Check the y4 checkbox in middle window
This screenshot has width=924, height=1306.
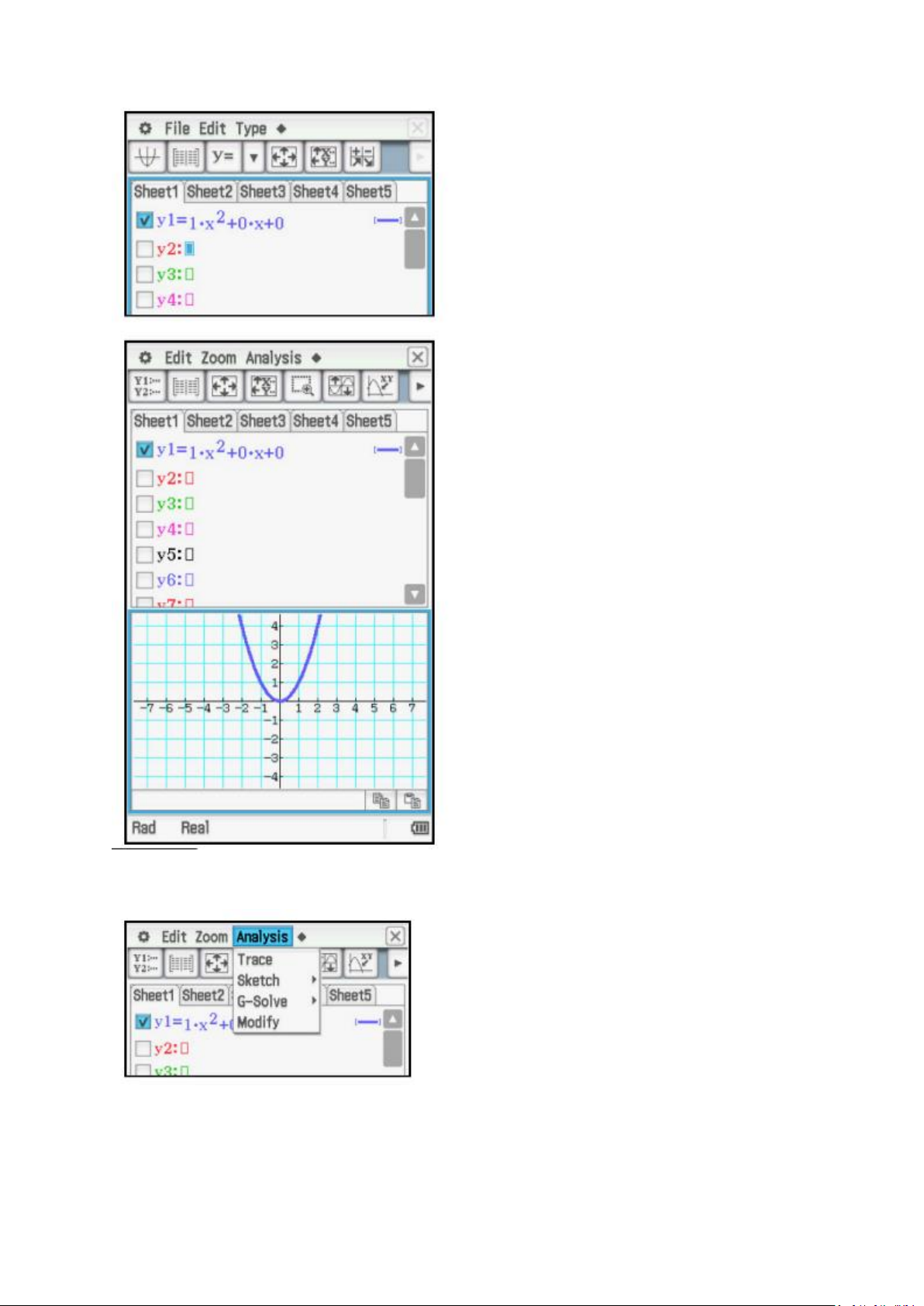pos(144,529)
